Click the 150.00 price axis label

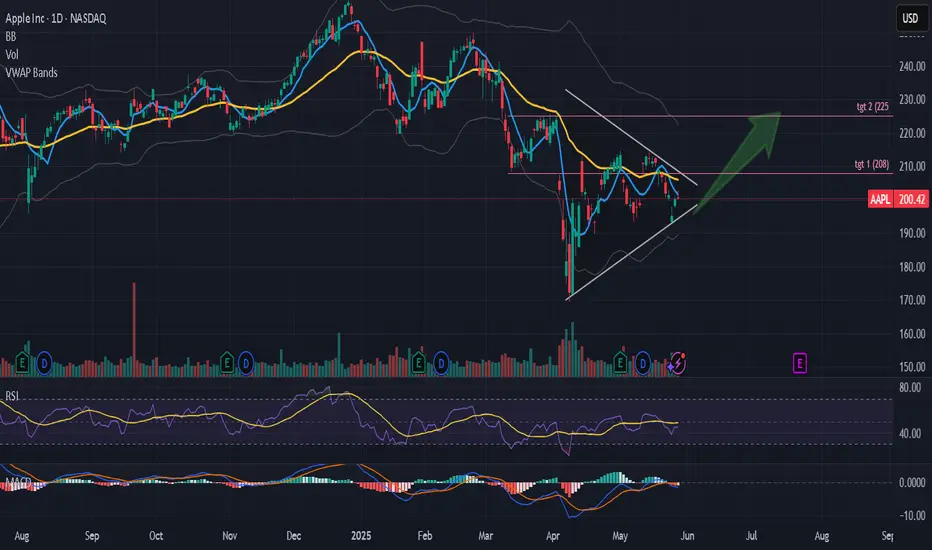coord(912,367)
